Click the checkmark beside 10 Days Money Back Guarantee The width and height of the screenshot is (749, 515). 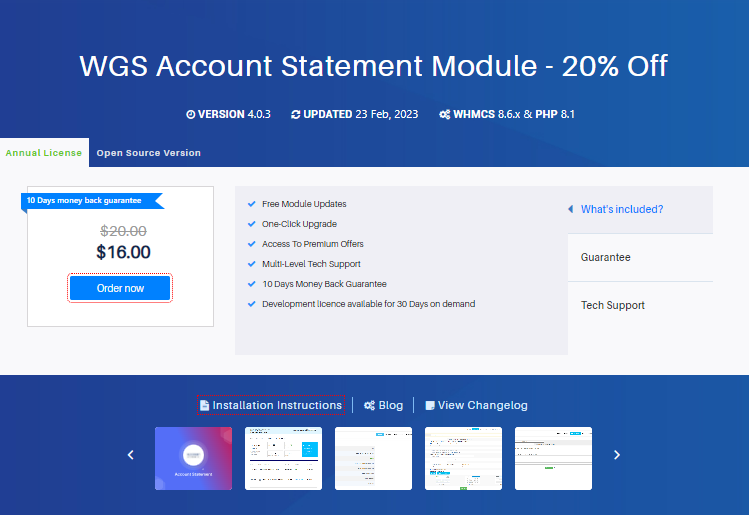pos(252,284)
